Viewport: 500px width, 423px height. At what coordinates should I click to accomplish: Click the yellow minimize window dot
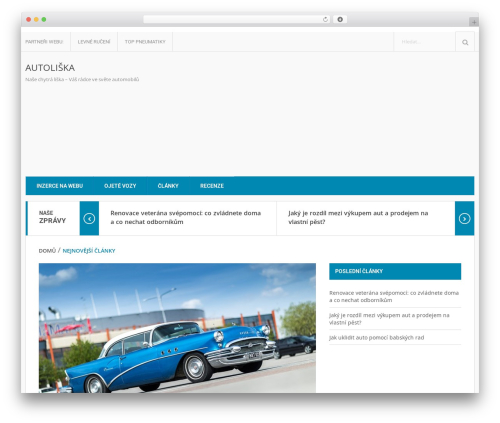tap(36, 19)
